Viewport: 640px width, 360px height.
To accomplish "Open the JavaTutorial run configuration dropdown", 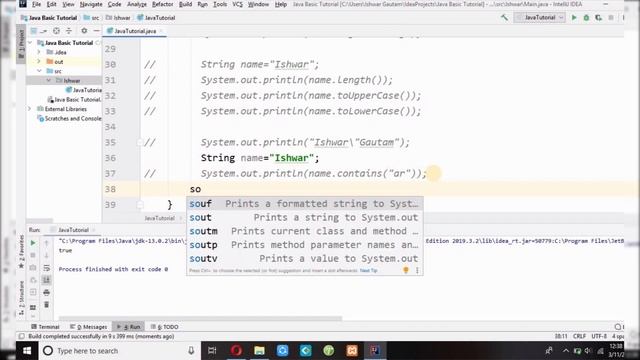I will 540,18.
